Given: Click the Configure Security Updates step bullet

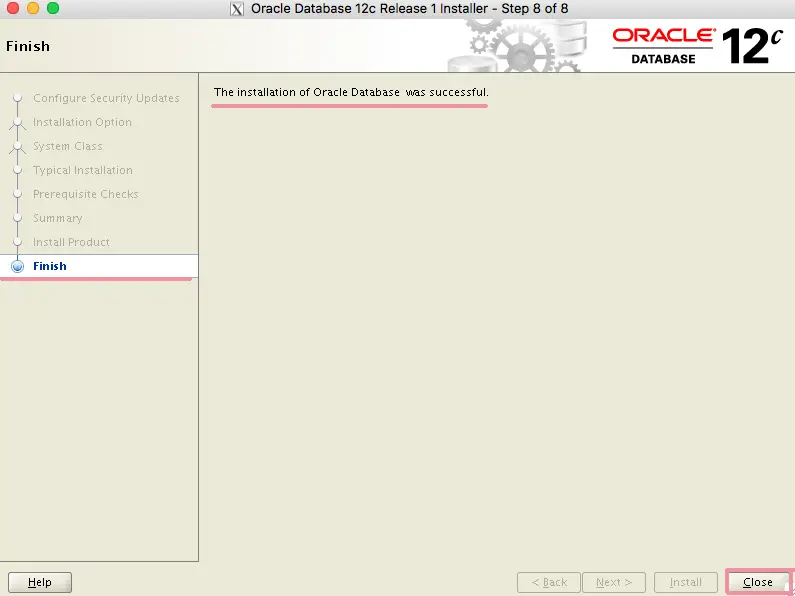Looking at the screenshot, I should coord(18,97).
